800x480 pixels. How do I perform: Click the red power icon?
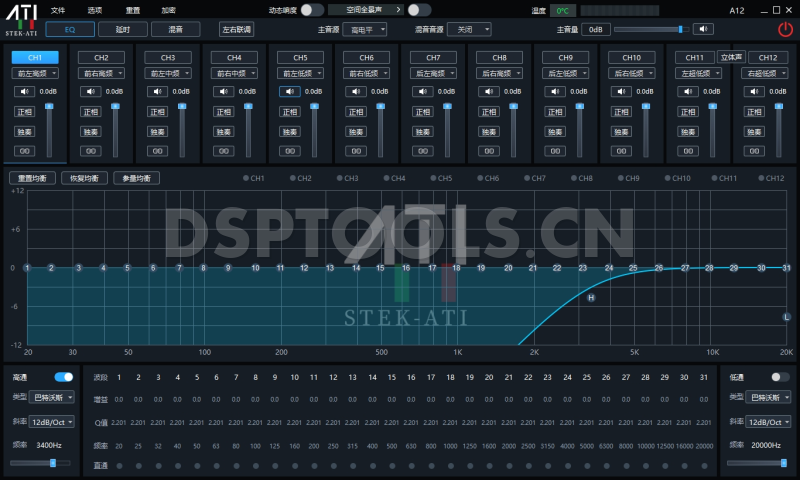[785, 30]
